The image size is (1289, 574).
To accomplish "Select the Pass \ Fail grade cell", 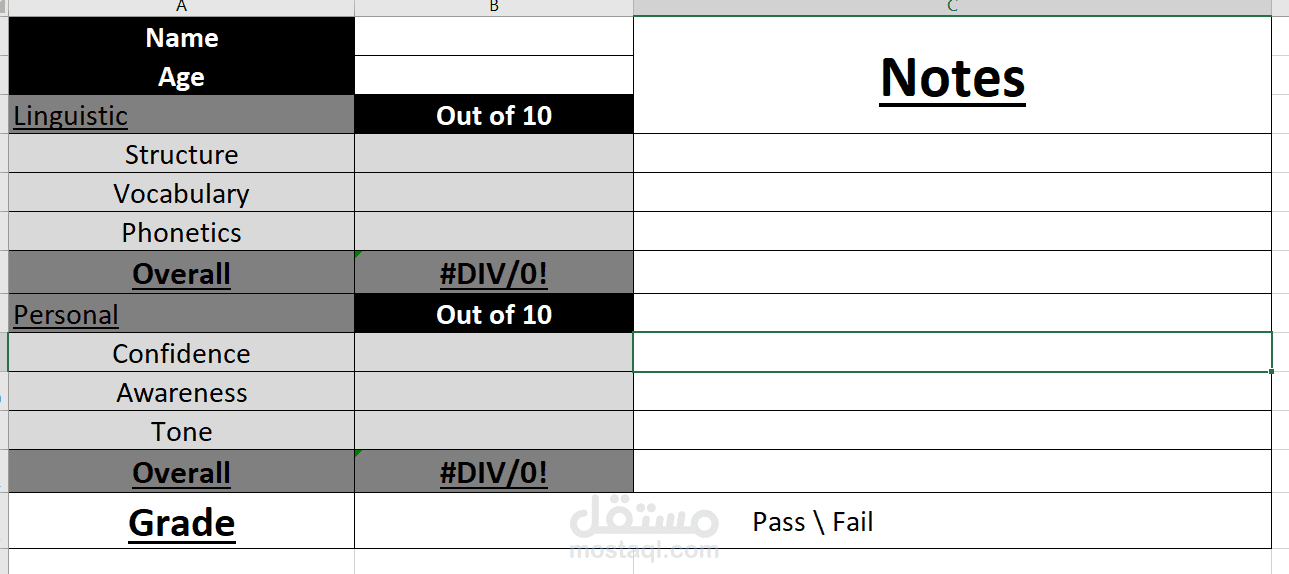I will (x=812, y=521).
